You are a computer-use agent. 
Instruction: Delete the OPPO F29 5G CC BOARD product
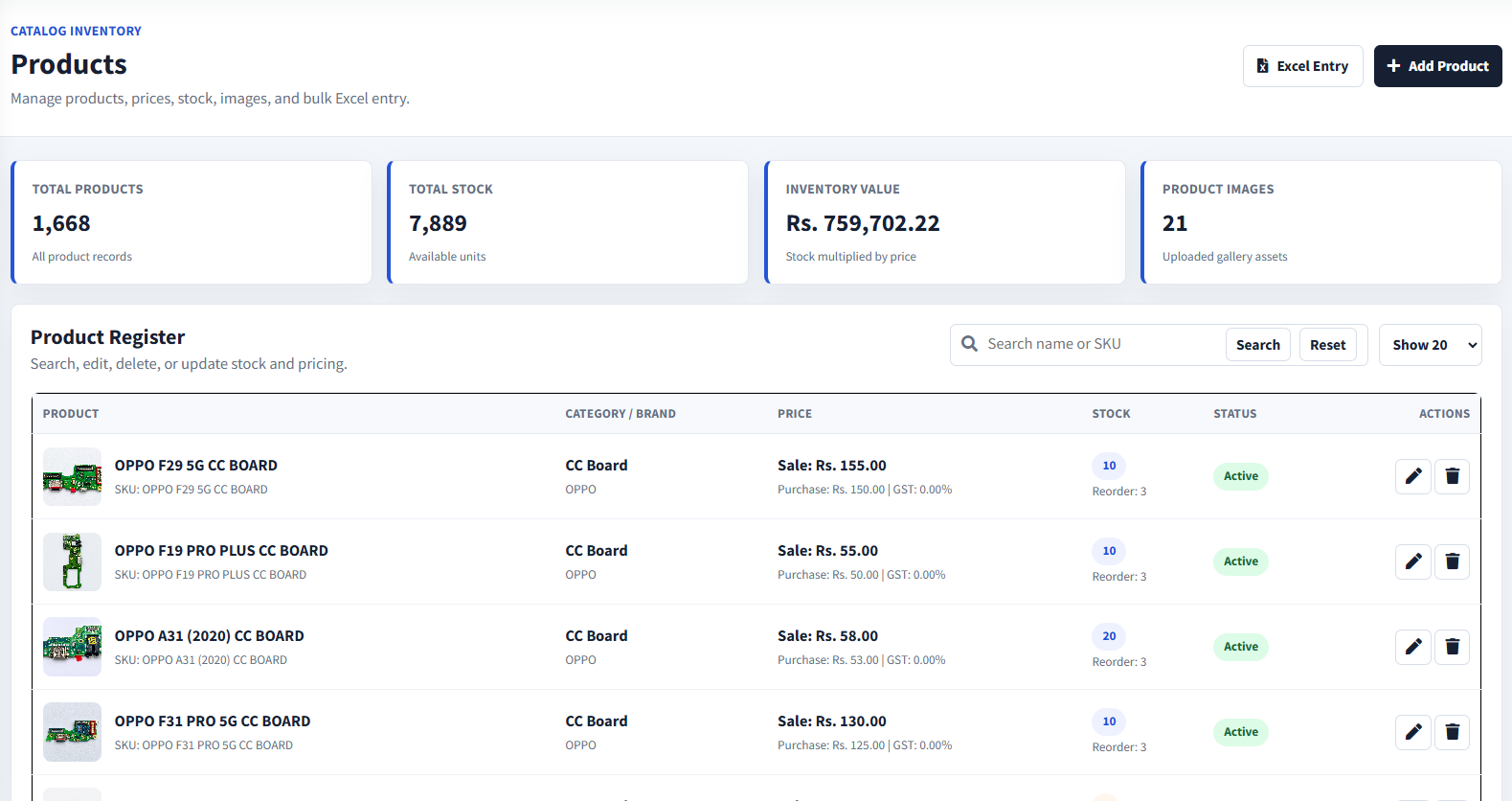(x=1452, y=476)
